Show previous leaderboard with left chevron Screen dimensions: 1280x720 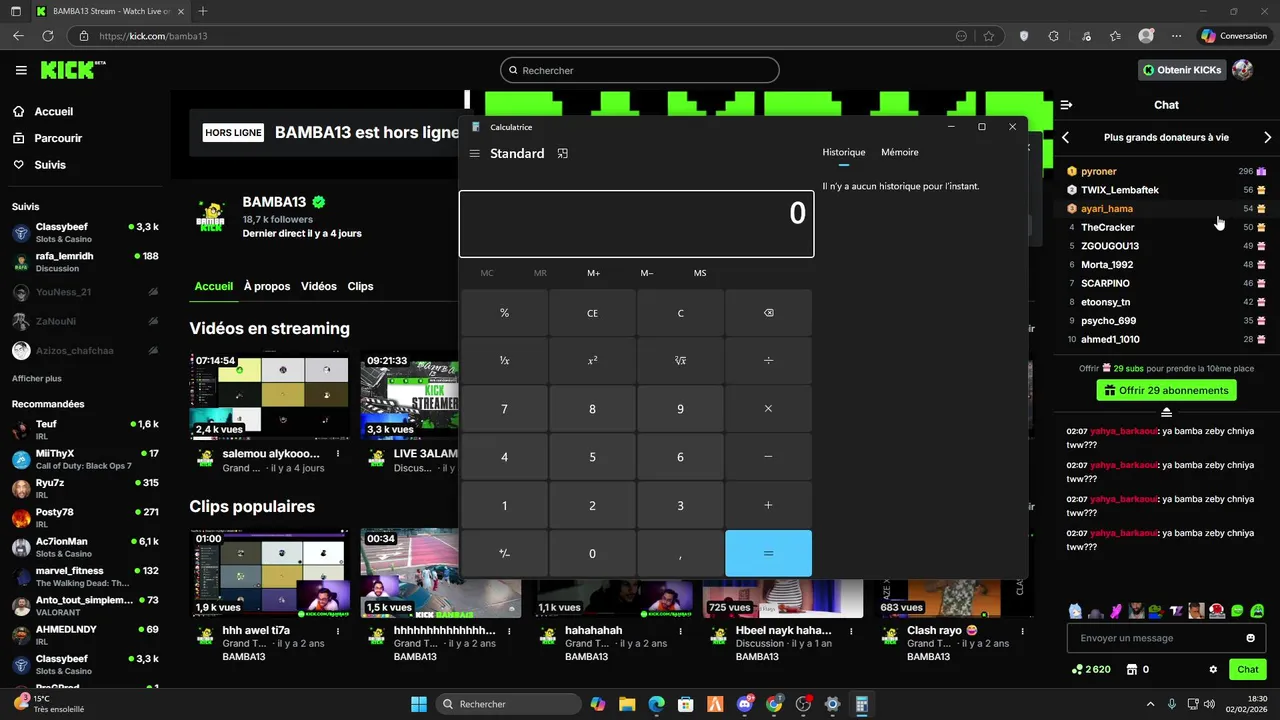point(1066,137)
